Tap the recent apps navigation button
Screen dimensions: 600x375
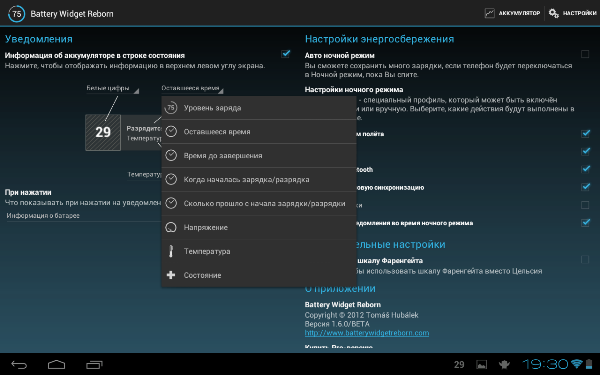pyautogui.click(x=94, y=365)
